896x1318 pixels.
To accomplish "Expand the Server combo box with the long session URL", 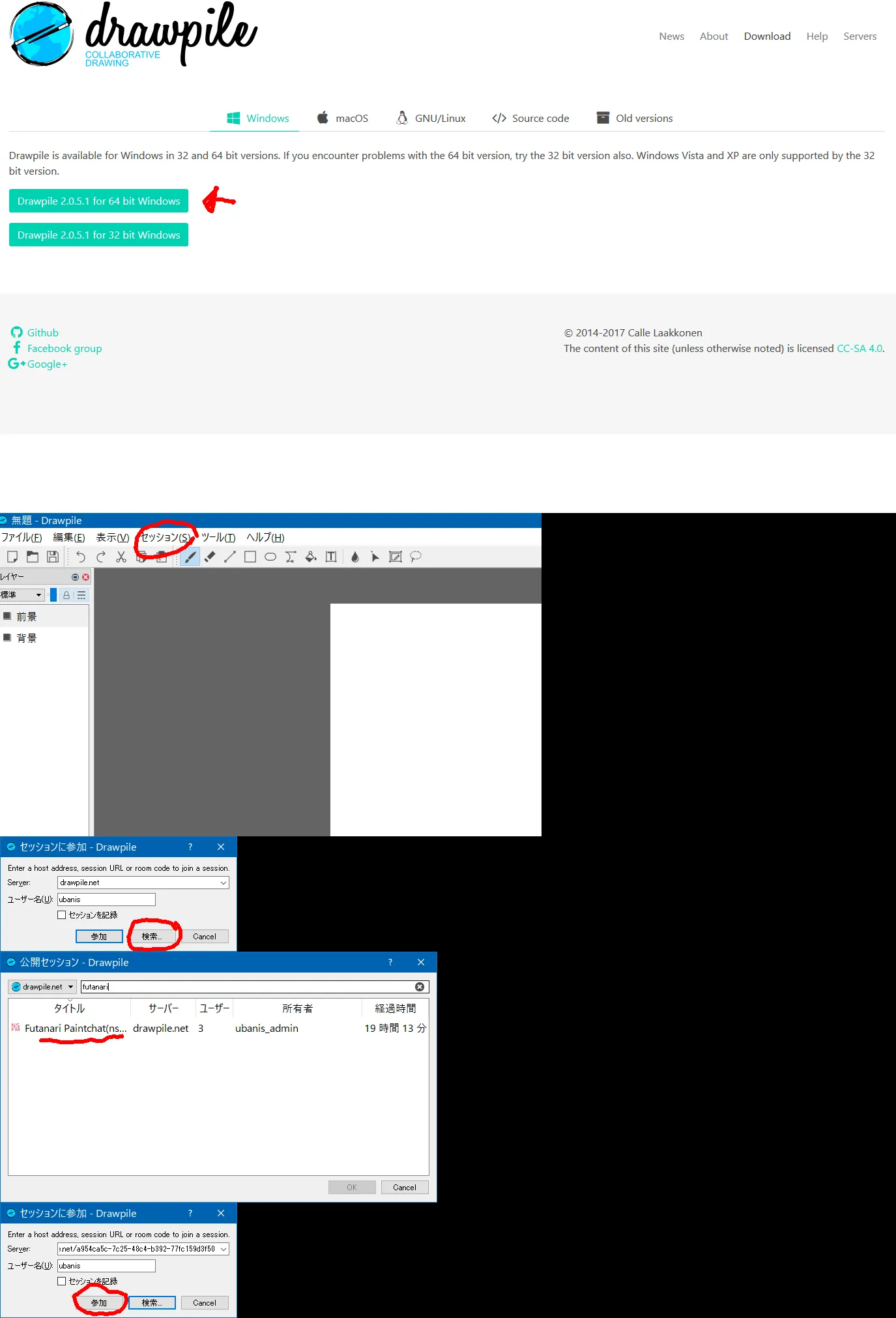I will point(224,1249).
